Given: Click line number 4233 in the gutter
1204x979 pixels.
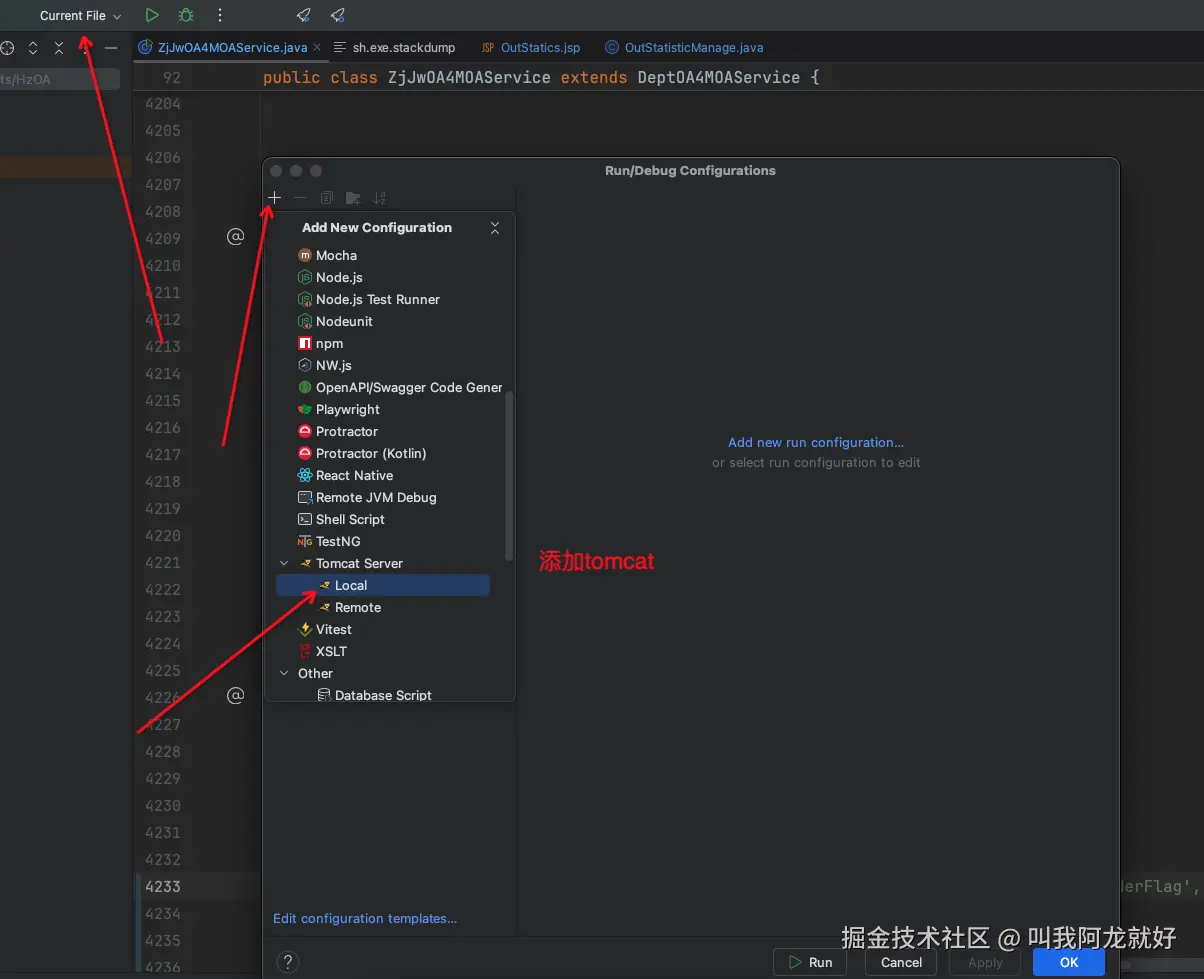Looking at the screenshot, I should [163, 886].
